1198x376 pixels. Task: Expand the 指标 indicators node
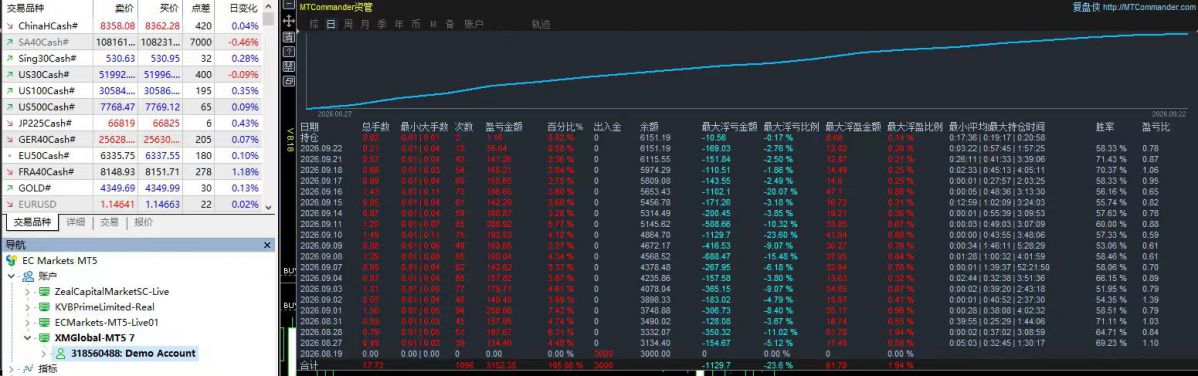12,368
